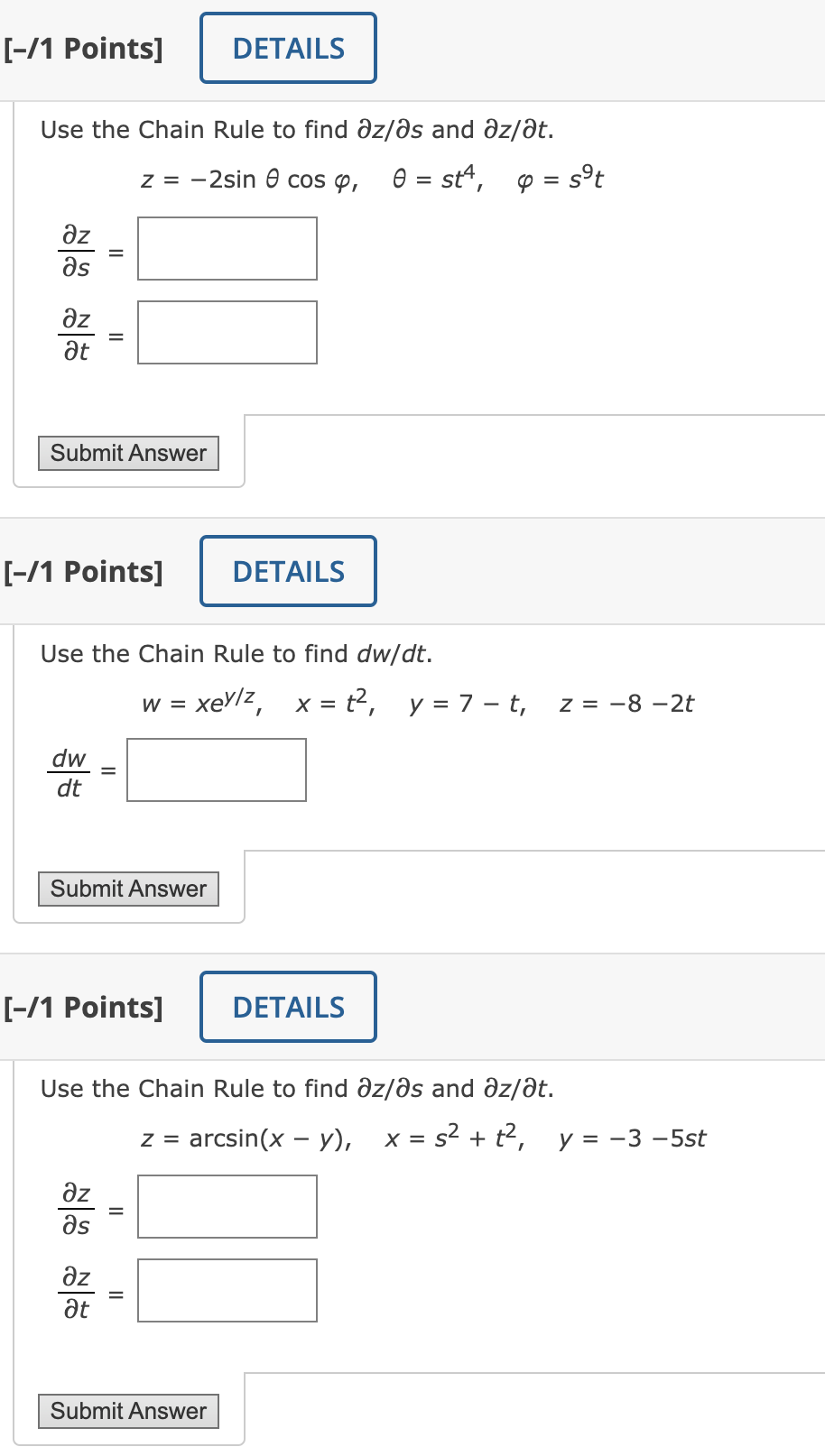Click the ∂z/∂t field for the arcsin problem
Screen dimensions: 825x1456
tap(227, 1290)
